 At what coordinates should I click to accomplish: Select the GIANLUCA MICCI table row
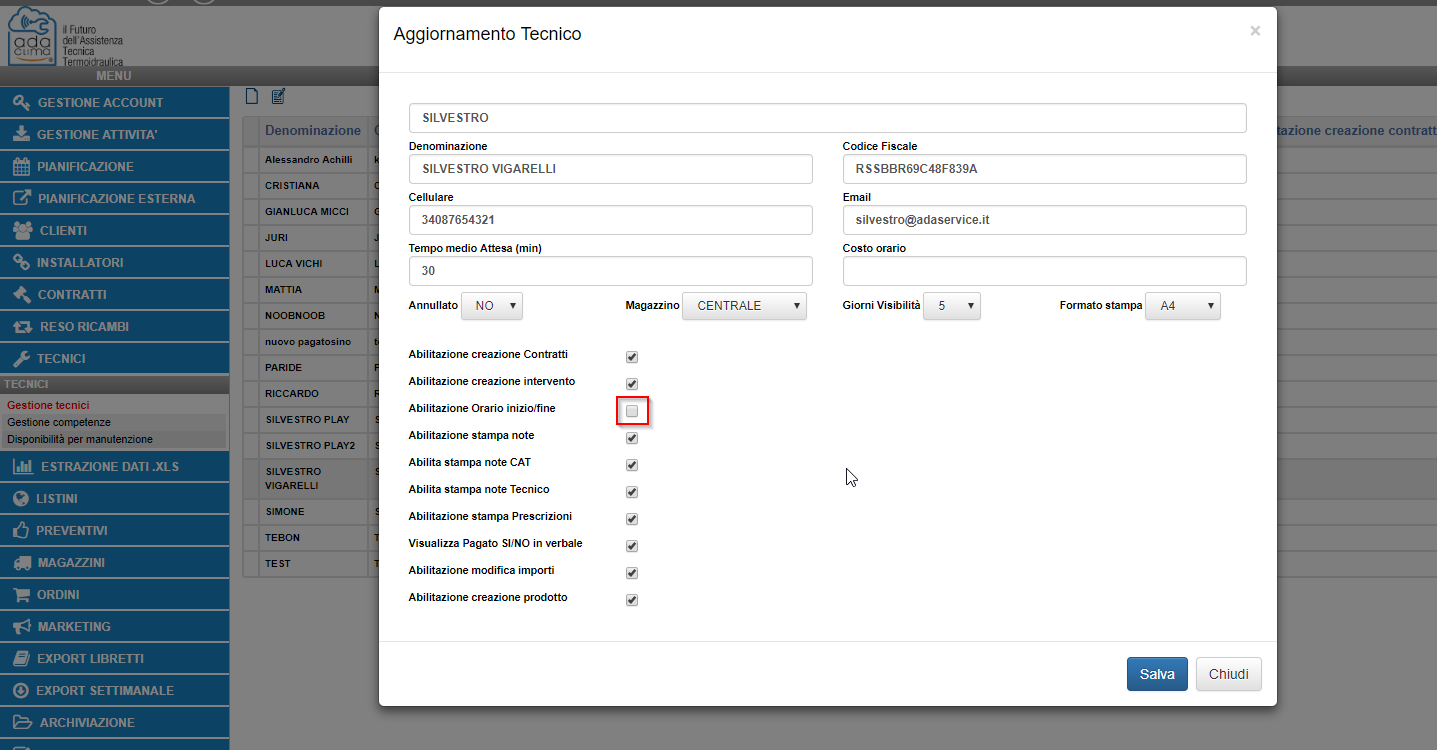pos(310,211)
